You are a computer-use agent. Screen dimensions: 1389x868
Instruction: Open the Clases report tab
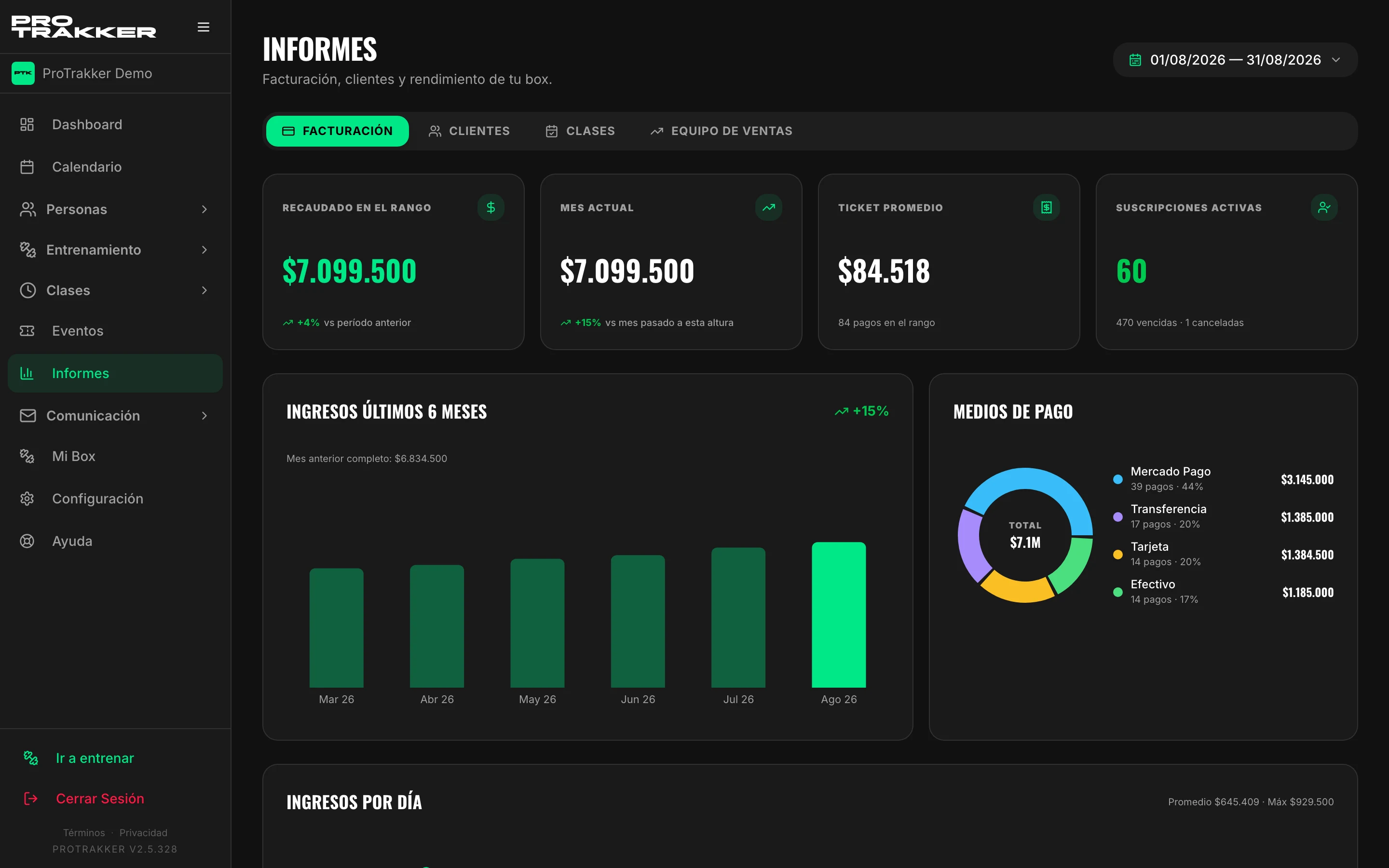580,131
